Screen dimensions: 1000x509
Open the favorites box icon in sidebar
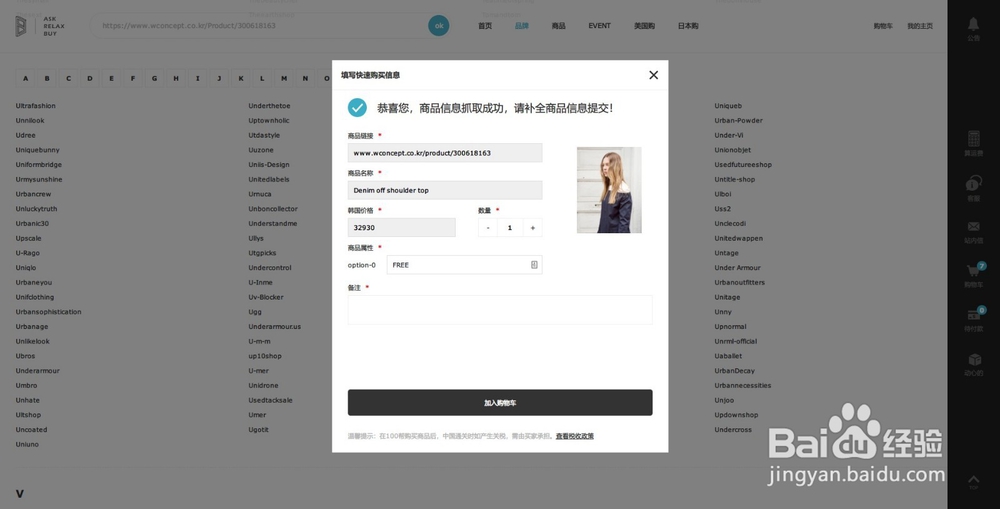click(x=973, y=360)
